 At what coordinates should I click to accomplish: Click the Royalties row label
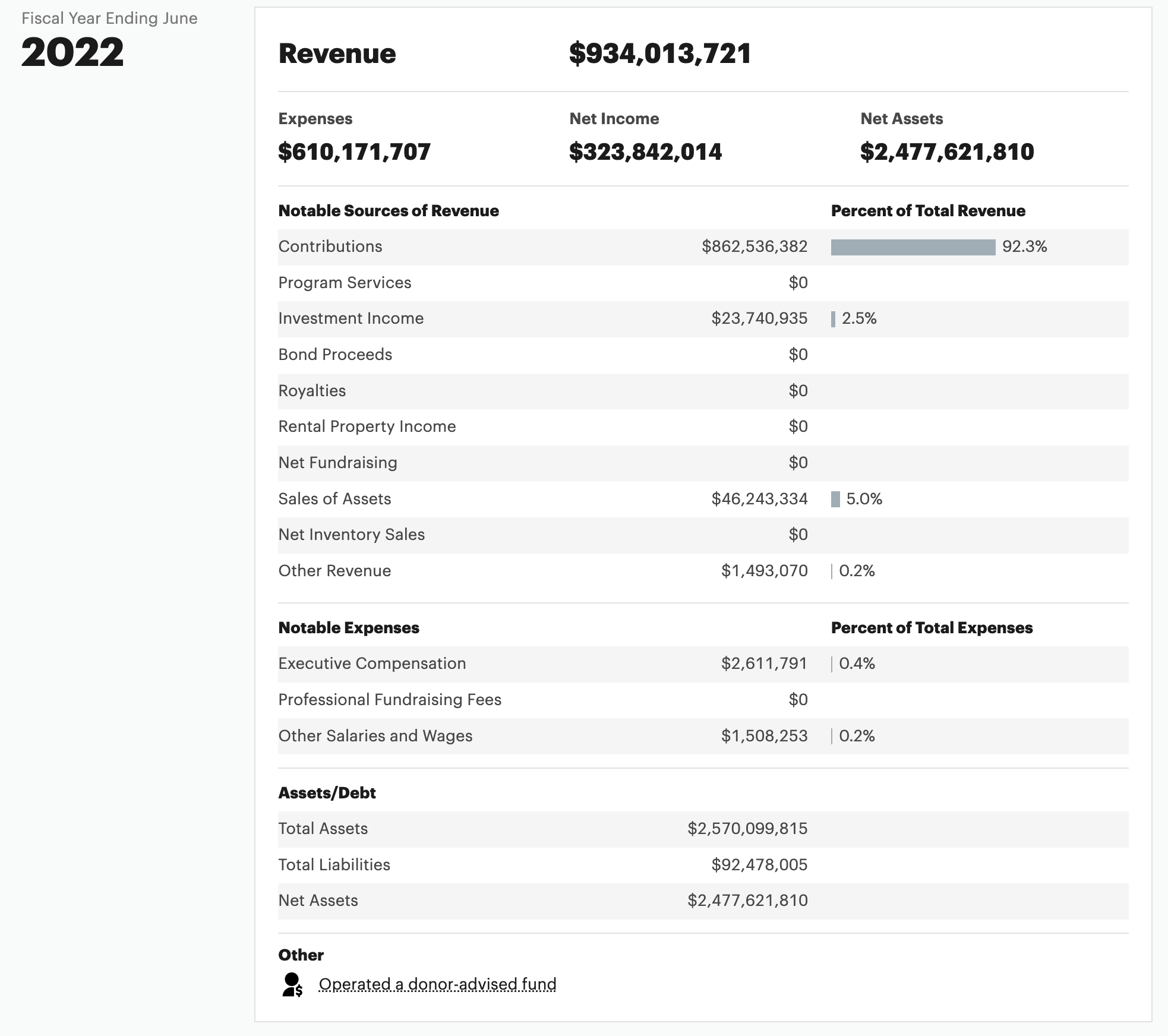[312, 391]
